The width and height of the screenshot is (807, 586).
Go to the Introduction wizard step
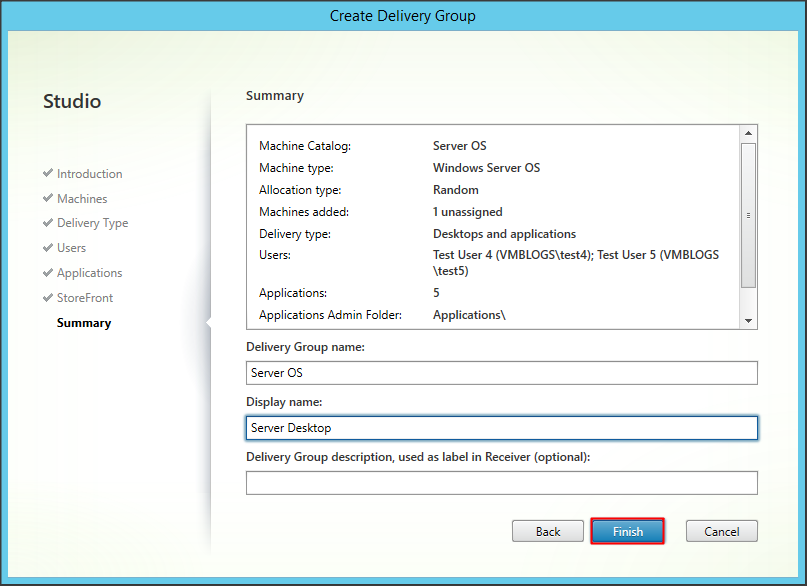[89, 174]
